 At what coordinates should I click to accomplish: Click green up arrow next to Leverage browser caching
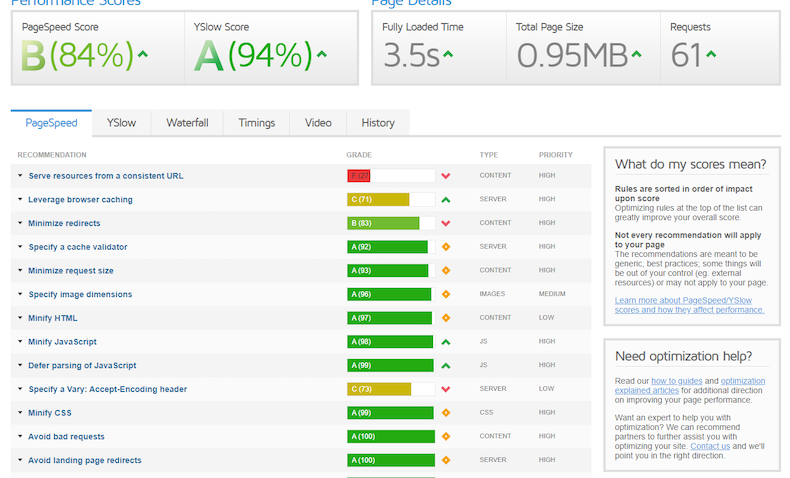446,200
